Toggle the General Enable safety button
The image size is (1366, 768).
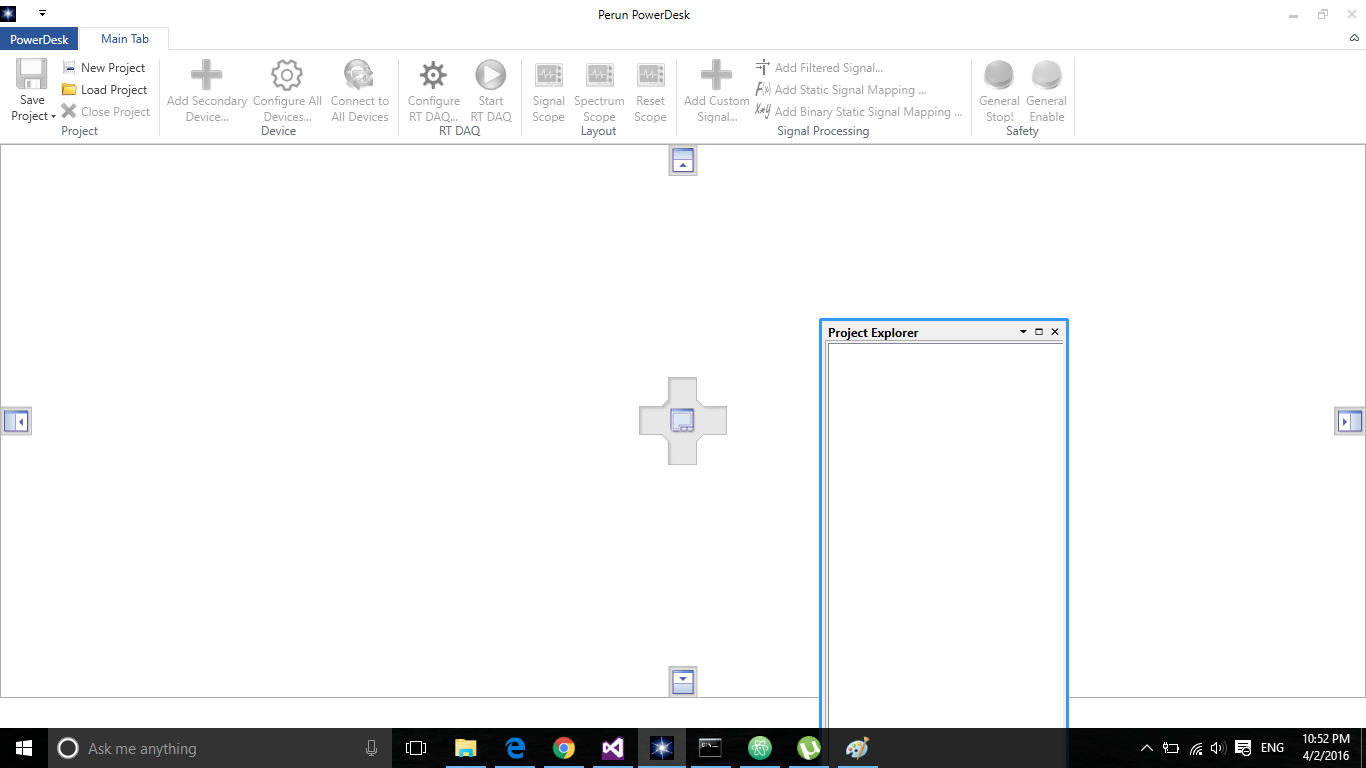(1046, 75)
